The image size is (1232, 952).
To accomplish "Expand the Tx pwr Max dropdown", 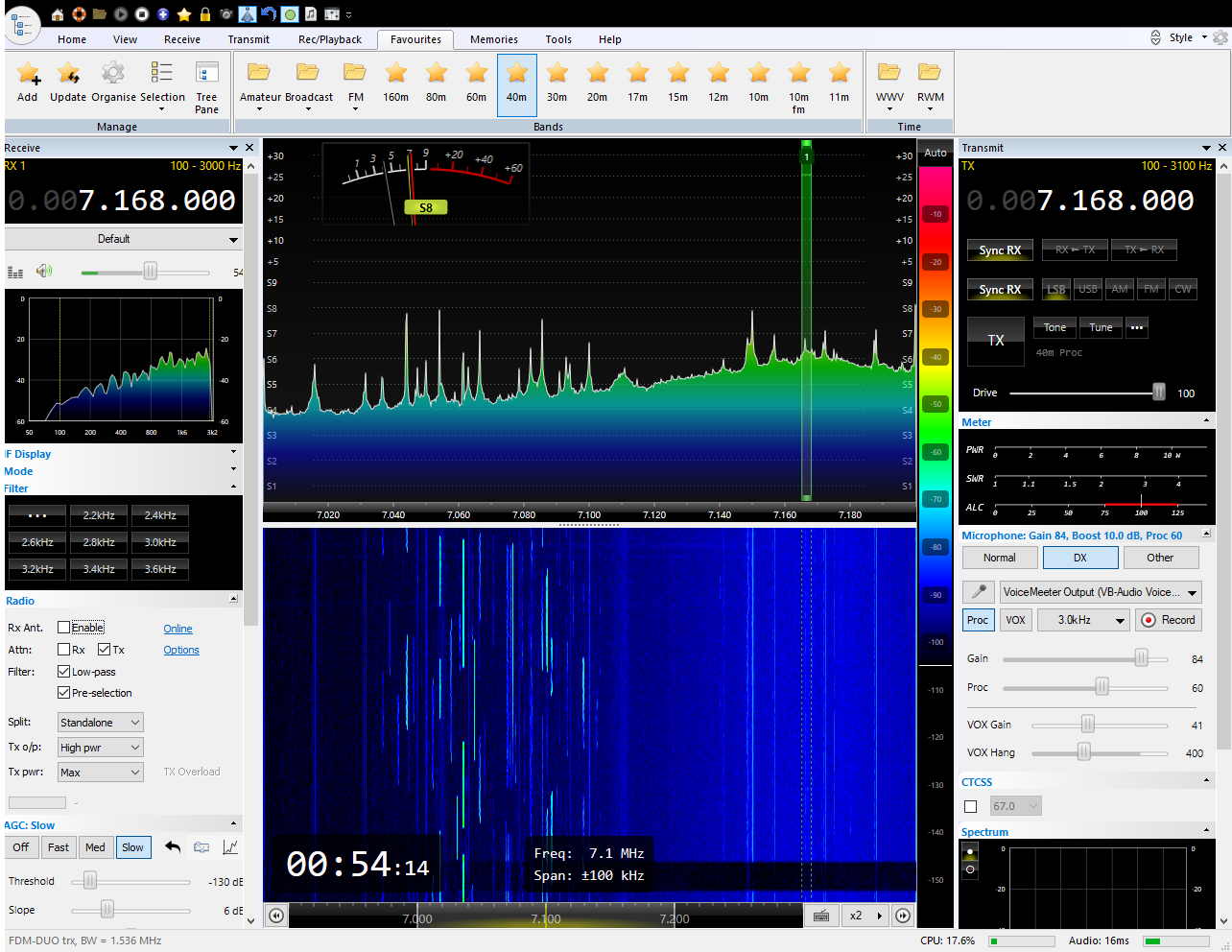I will tap(100, 773).
